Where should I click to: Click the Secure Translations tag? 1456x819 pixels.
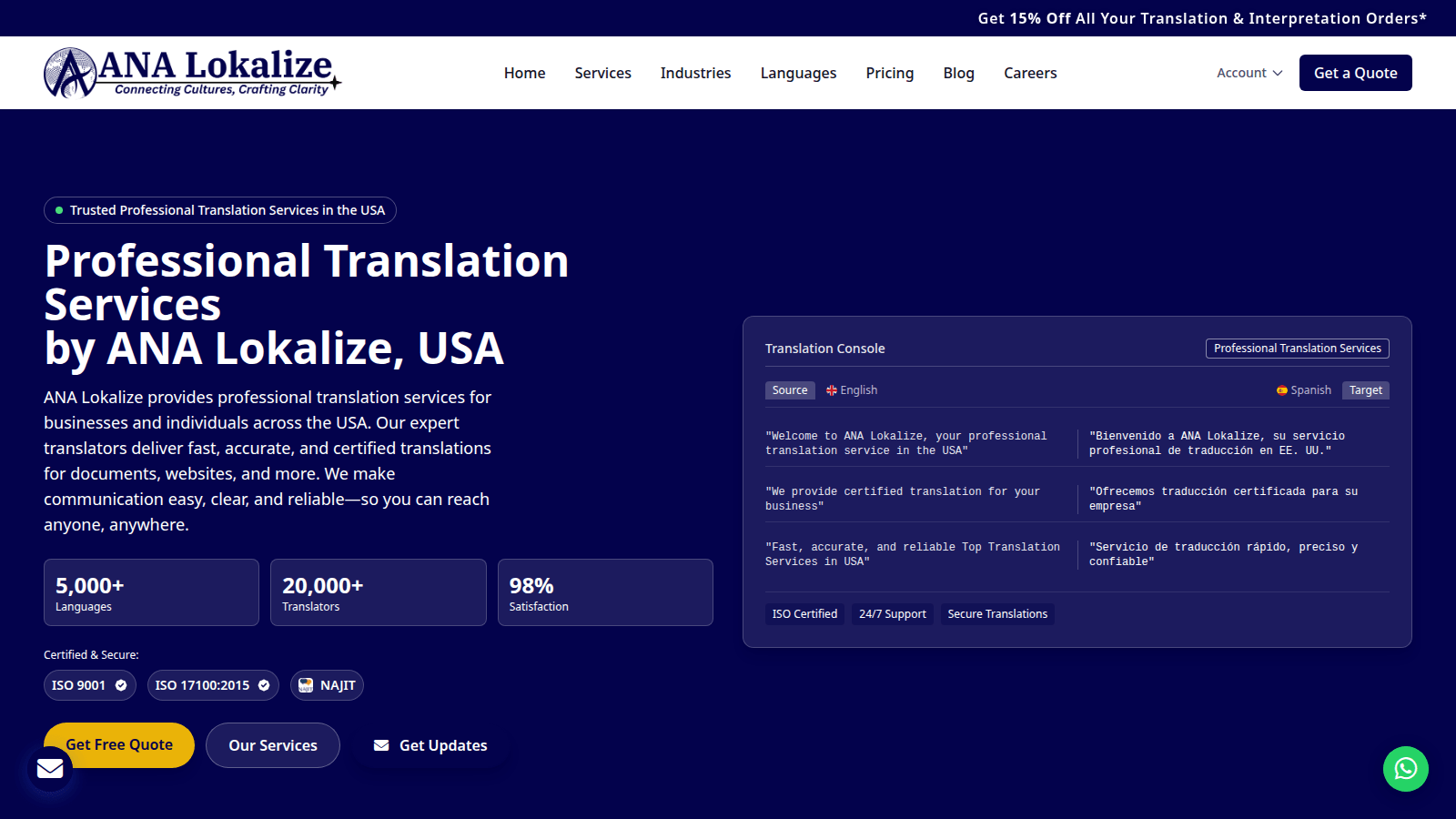pos(997,614)
